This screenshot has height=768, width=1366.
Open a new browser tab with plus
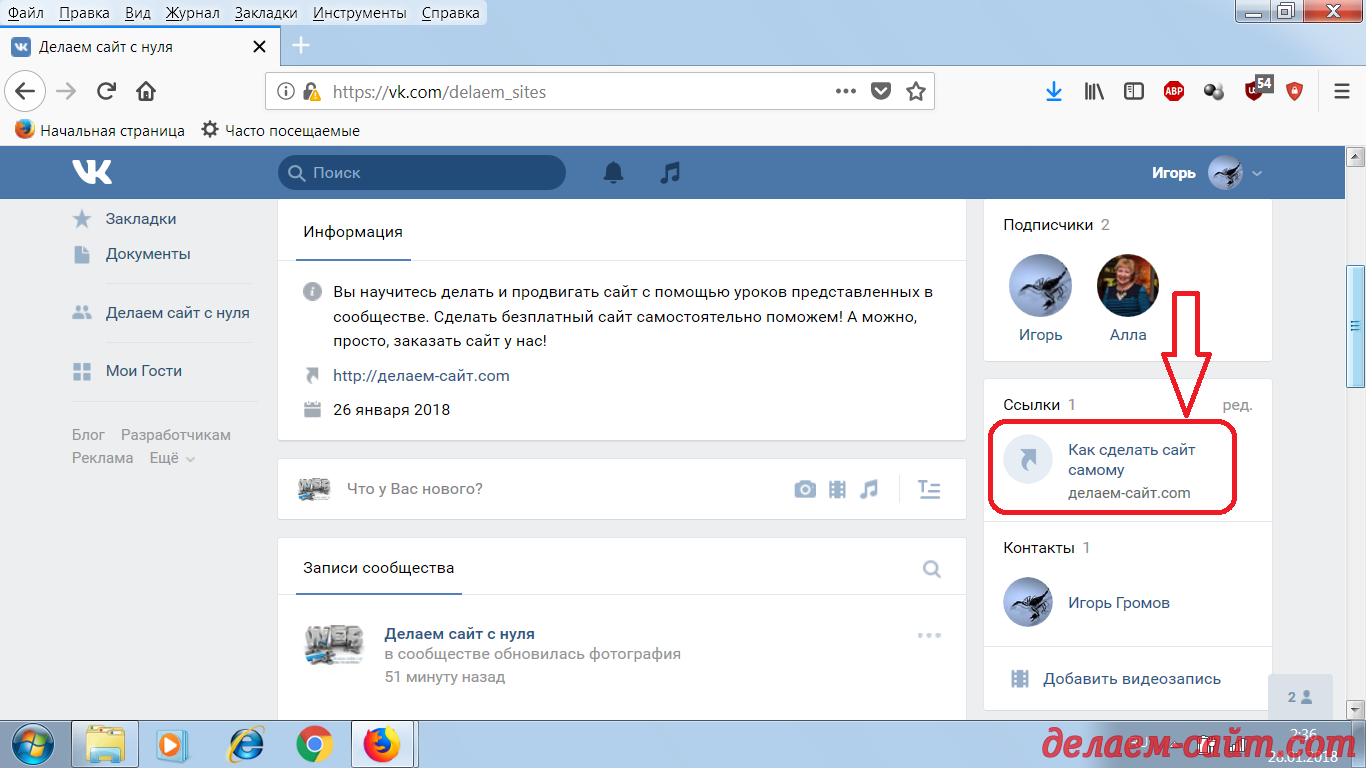coord(301,46)
